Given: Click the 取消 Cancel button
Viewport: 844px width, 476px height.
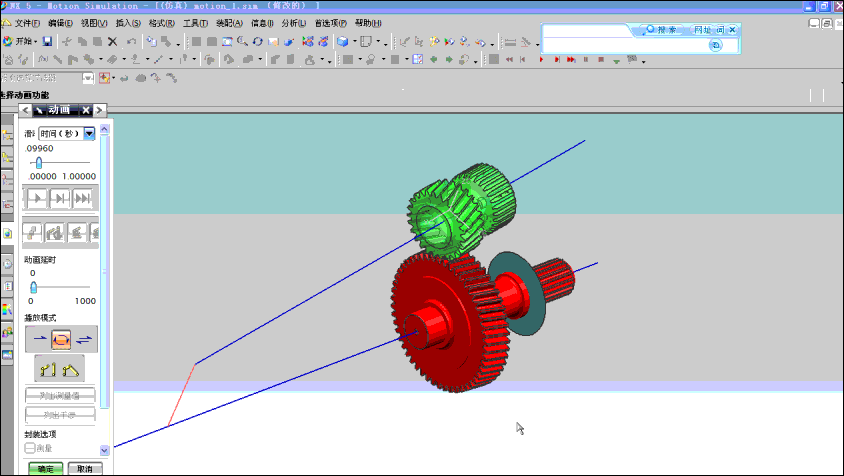Looking at the screenshot, I should [x=85, y=468].
